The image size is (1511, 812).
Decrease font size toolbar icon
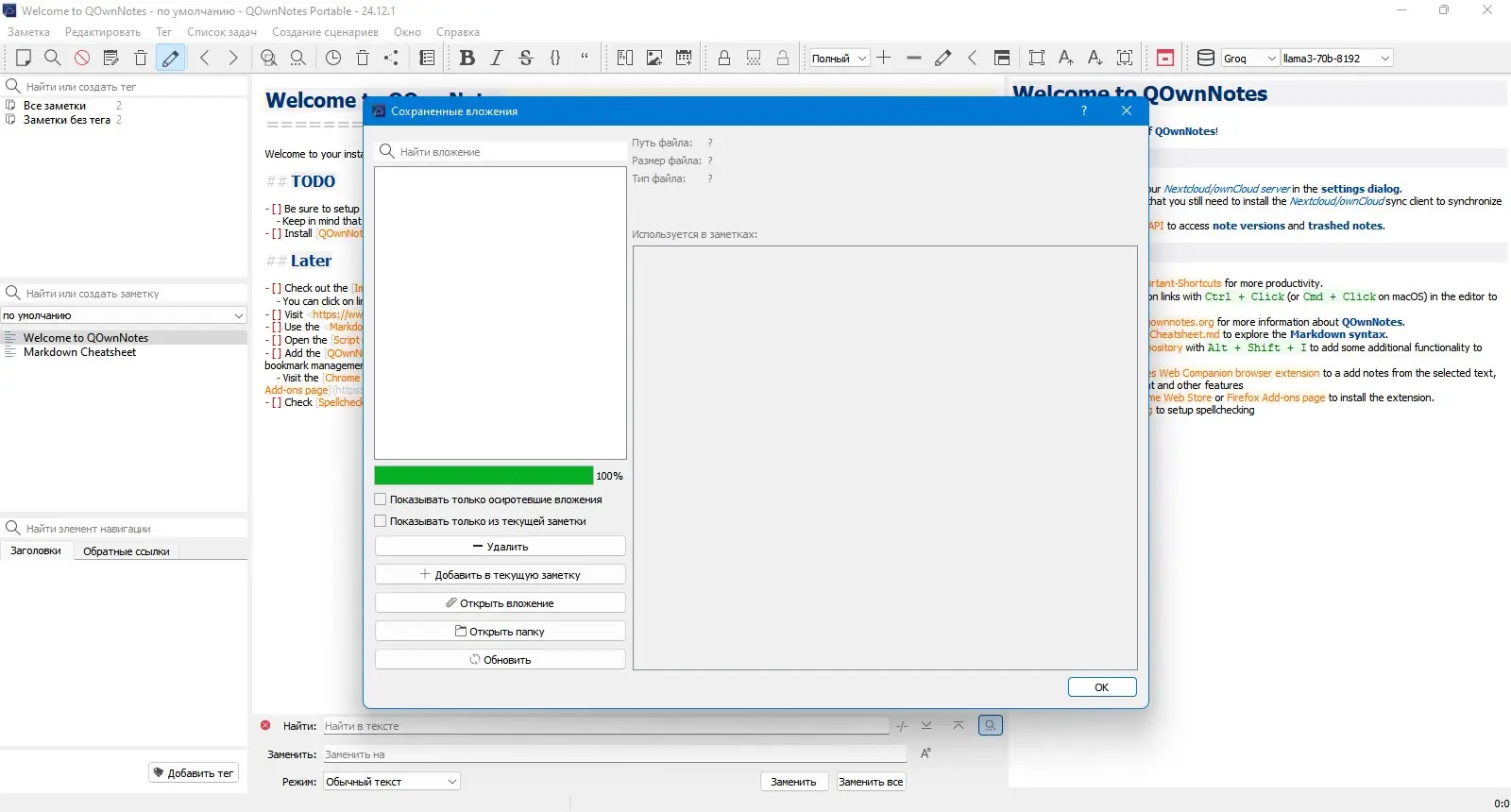pyautogui.click(x=1095, y=58)
